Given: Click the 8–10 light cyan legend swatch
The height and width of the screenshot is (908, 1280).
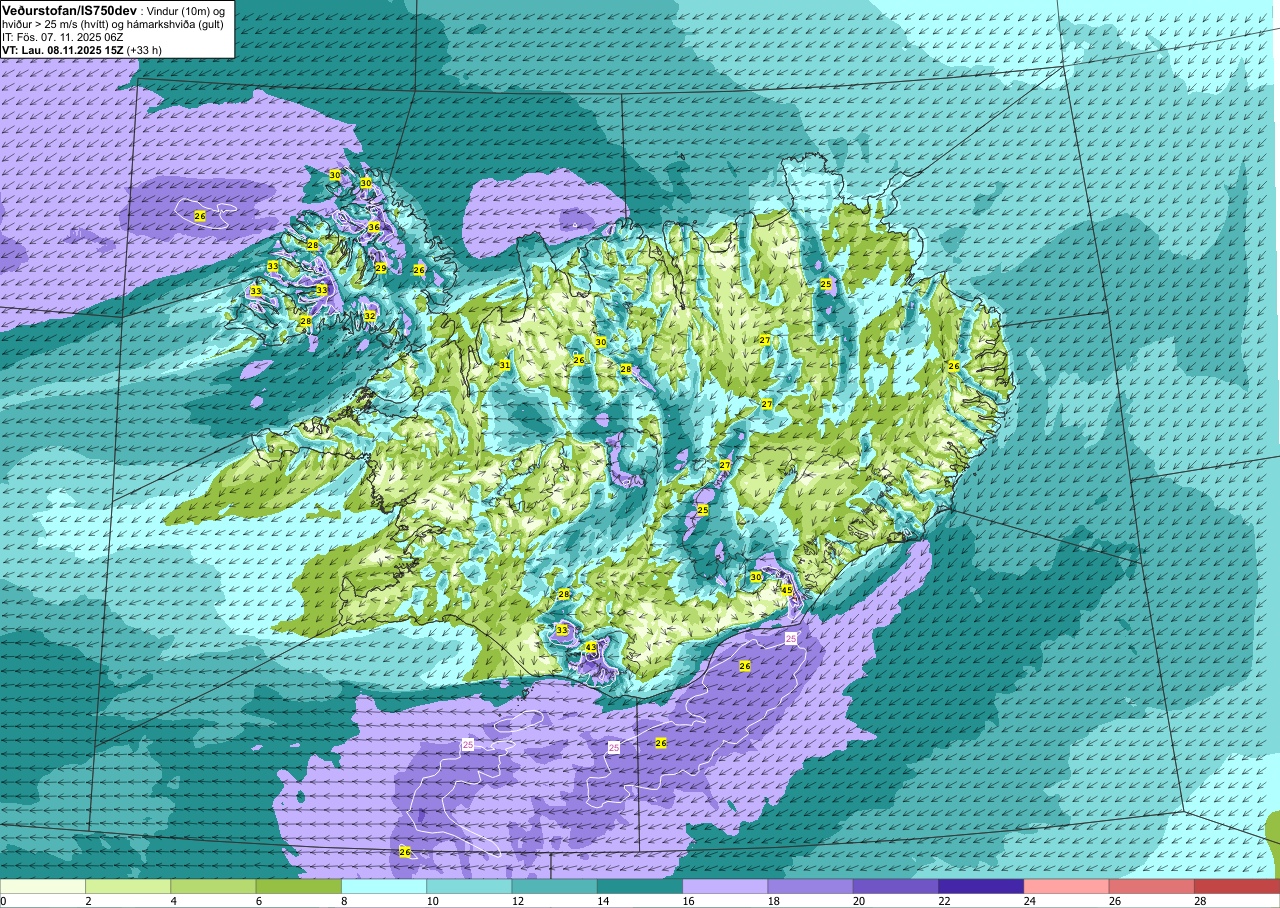Looking at the screenshot, I should tap(384, 886).
